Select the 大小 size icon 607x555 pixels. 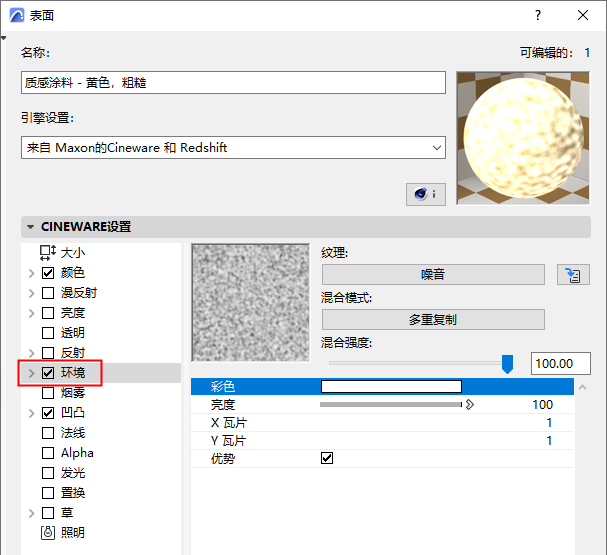coord(48,253)
